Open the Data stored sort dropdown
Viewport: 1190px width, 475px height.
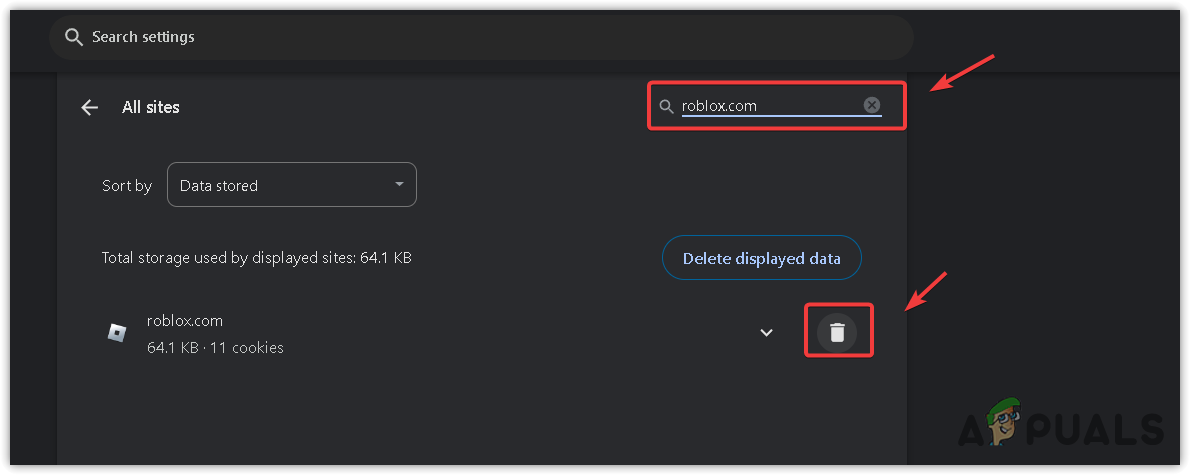click(291, 185)
